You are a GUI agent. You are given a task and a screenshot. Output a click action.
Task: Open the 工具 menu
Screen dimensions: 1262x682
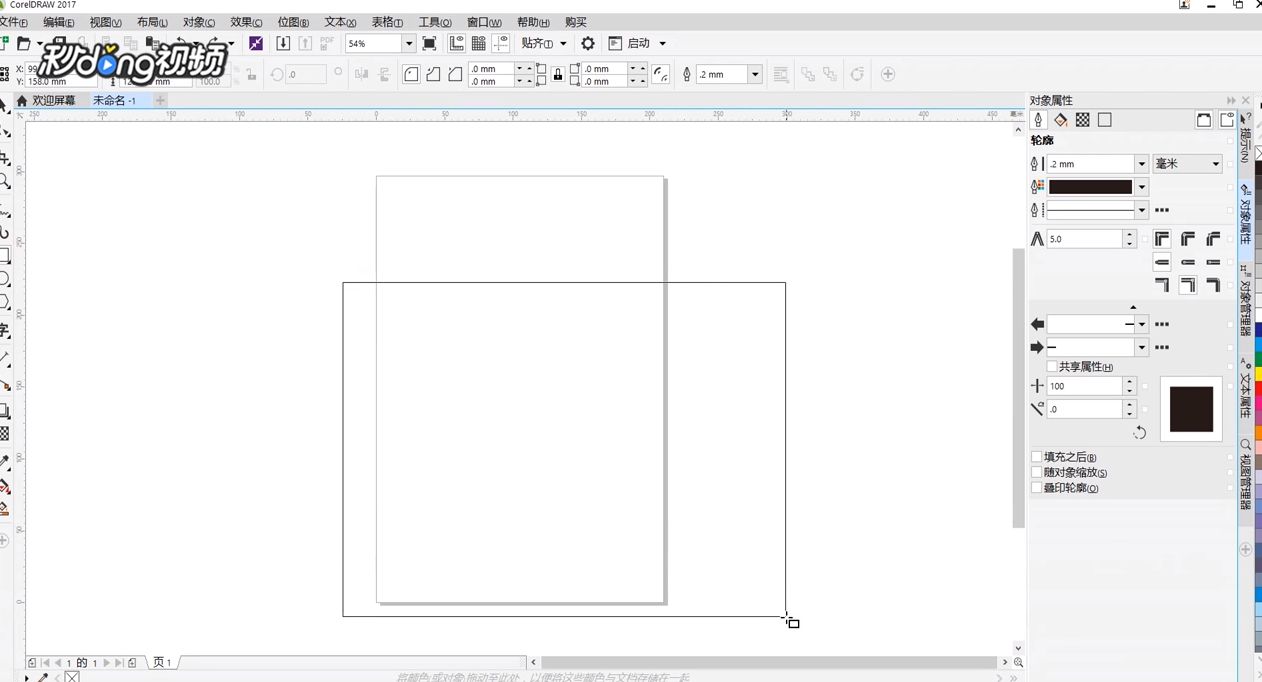click(x=435, y=22)
